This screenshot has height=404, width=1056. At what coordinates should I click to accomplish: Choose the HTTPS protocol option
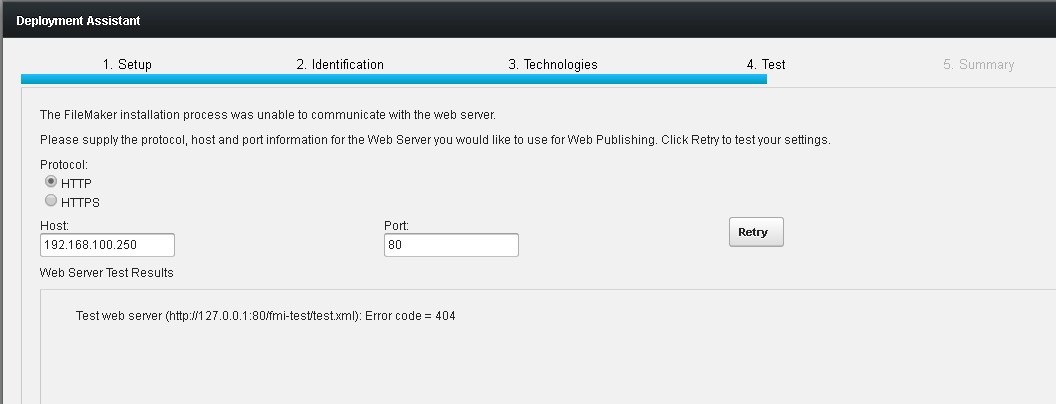(x=51, y=201)
